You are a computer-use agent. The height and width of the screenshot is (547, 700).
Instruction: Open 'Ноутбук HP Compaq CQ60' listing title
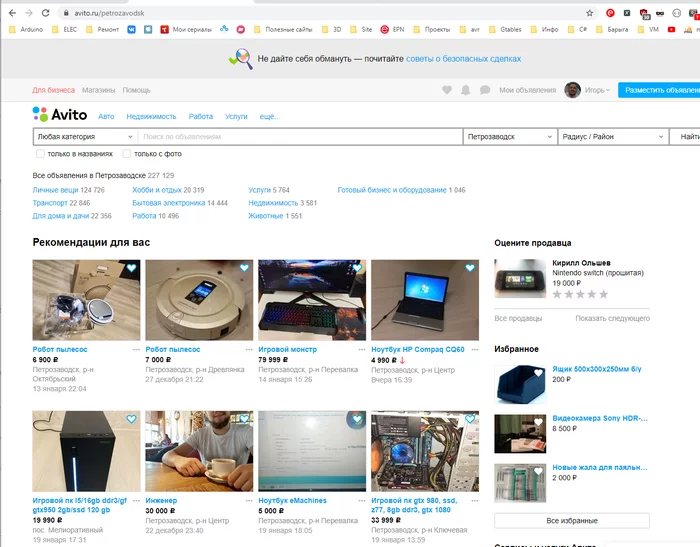click(418, 350)
